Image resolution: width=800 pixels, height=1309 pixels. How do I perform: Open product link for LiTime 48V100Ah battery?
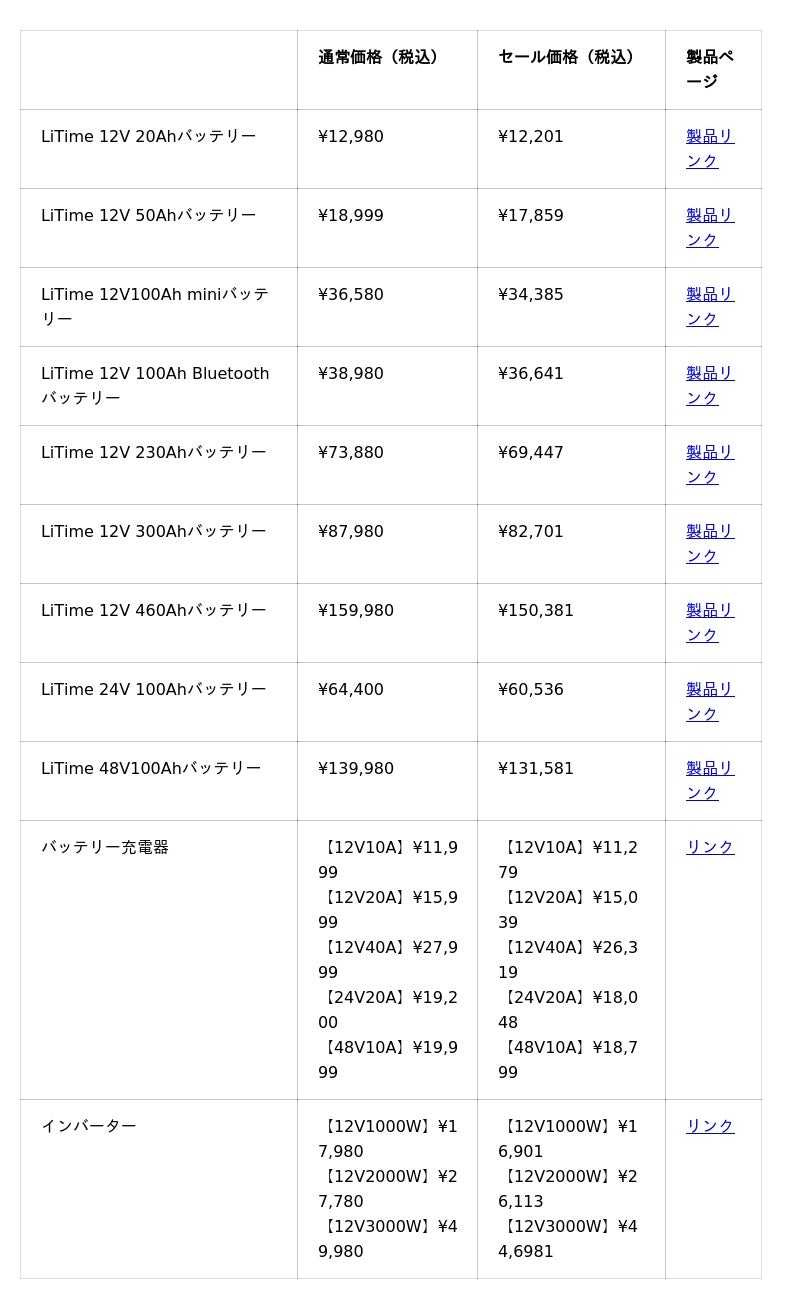click(x=709, y=769)
